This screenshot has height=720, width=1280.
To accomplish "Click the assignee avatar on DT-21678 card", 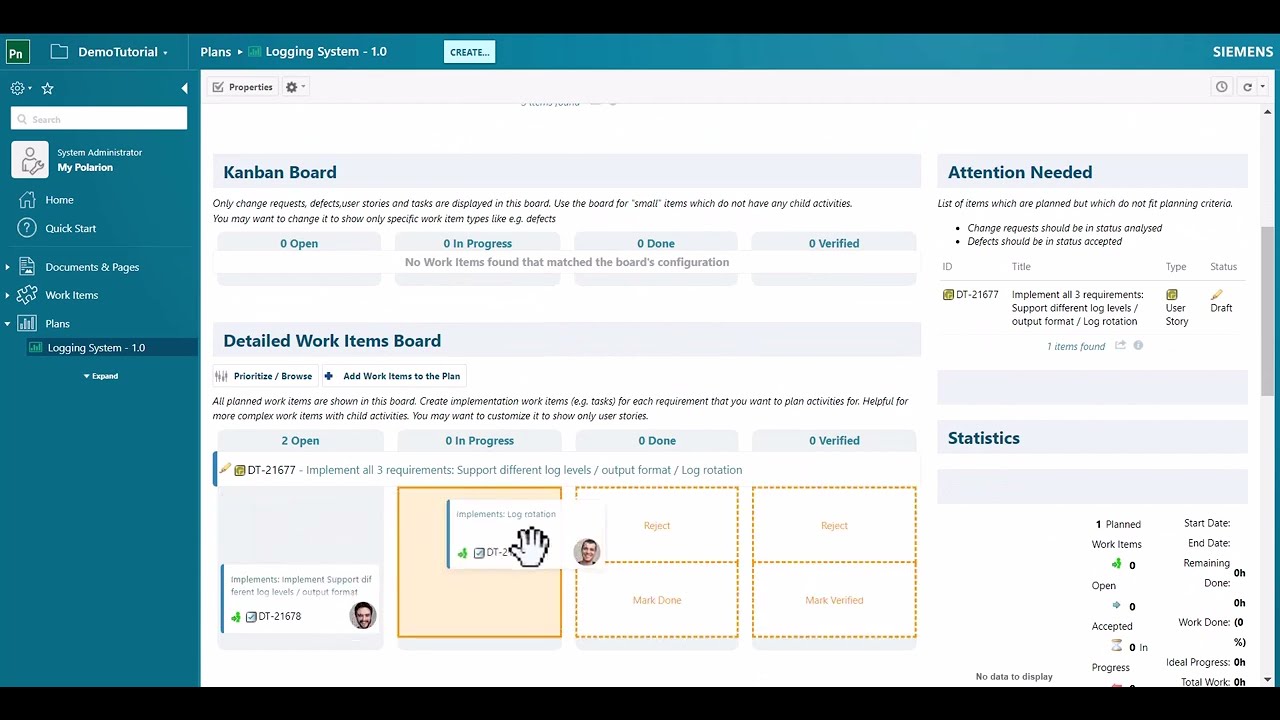I will point(363,615).
